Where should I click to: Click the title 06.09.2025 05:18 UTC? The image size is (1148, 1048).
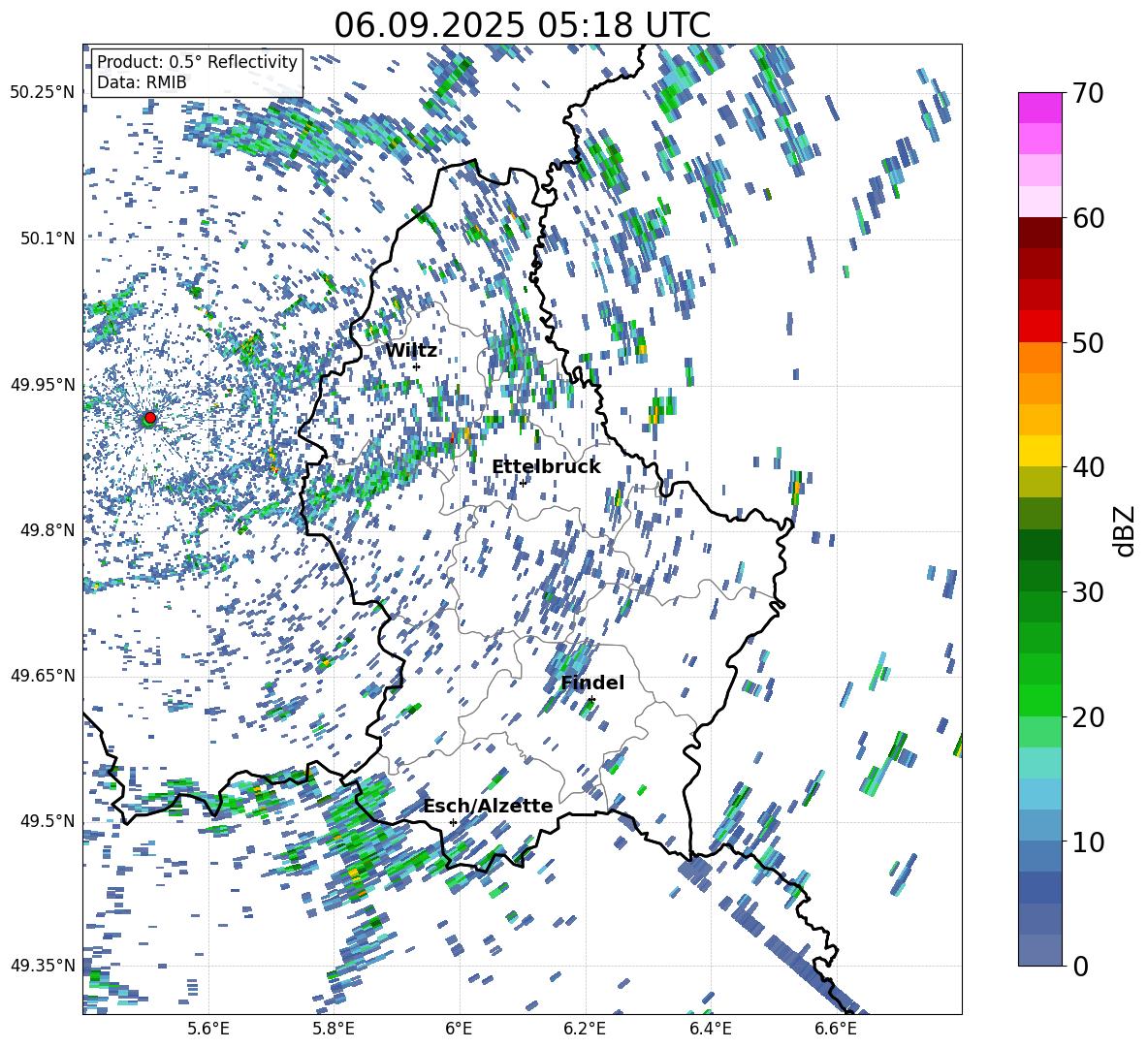coord(522,25)
